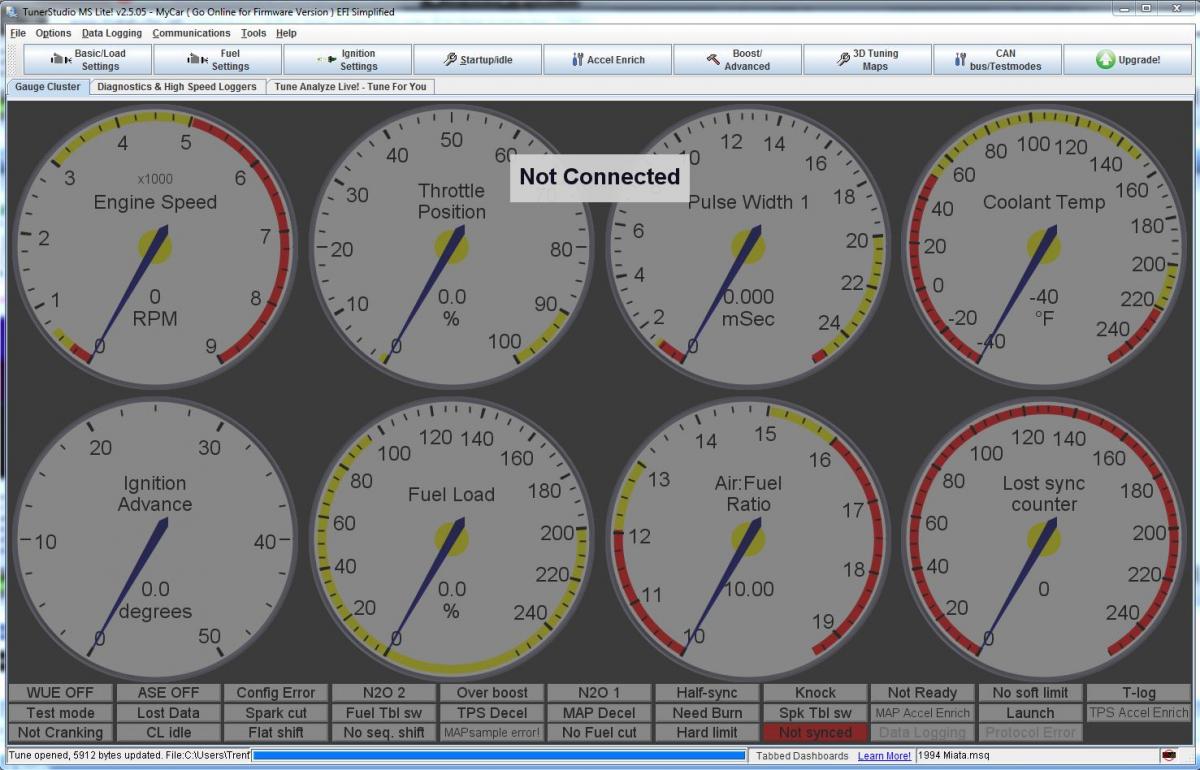Open the File menu
The width and height of the screenshot is (1200, 770).
[18, 33]
